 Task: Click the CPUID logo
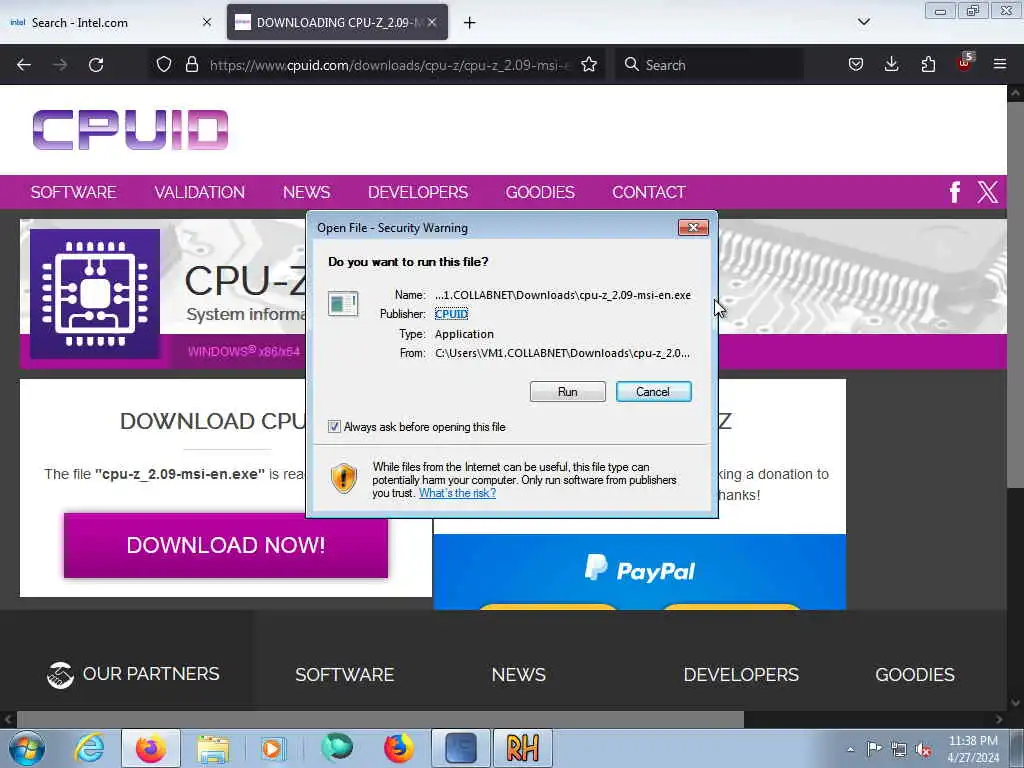131,130
